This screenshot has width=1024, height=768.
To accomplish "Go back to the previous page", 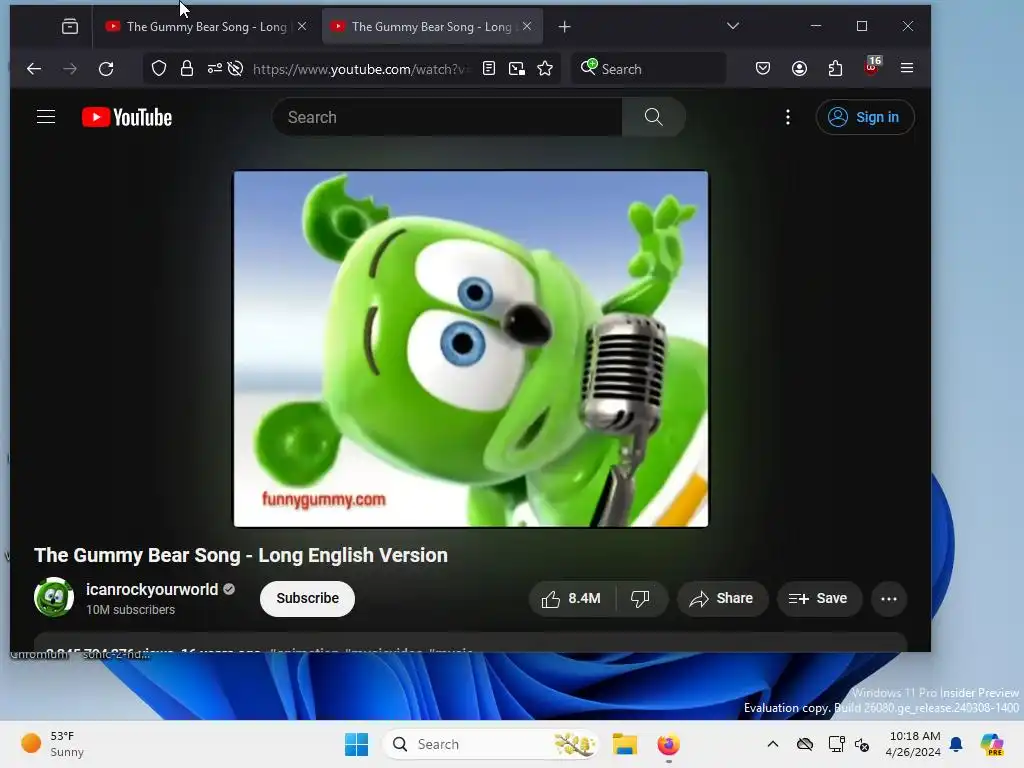I will click(x=34, y=69).
